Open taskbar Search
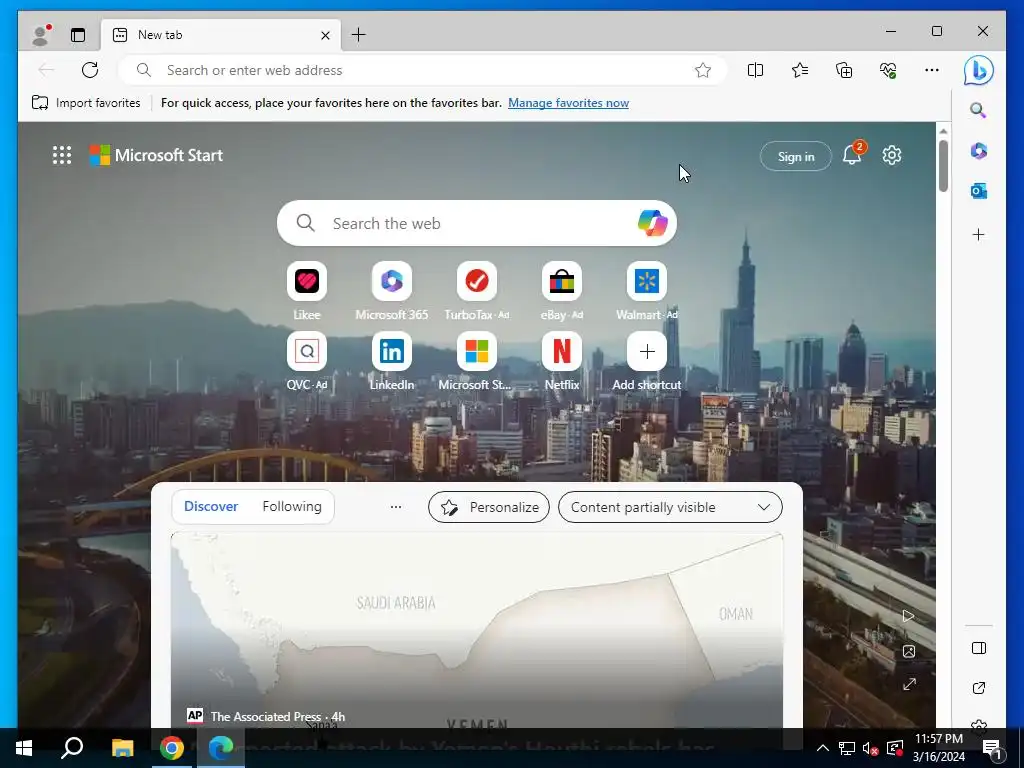Viewport: 1024px width, 768px height. pos(72,748)
